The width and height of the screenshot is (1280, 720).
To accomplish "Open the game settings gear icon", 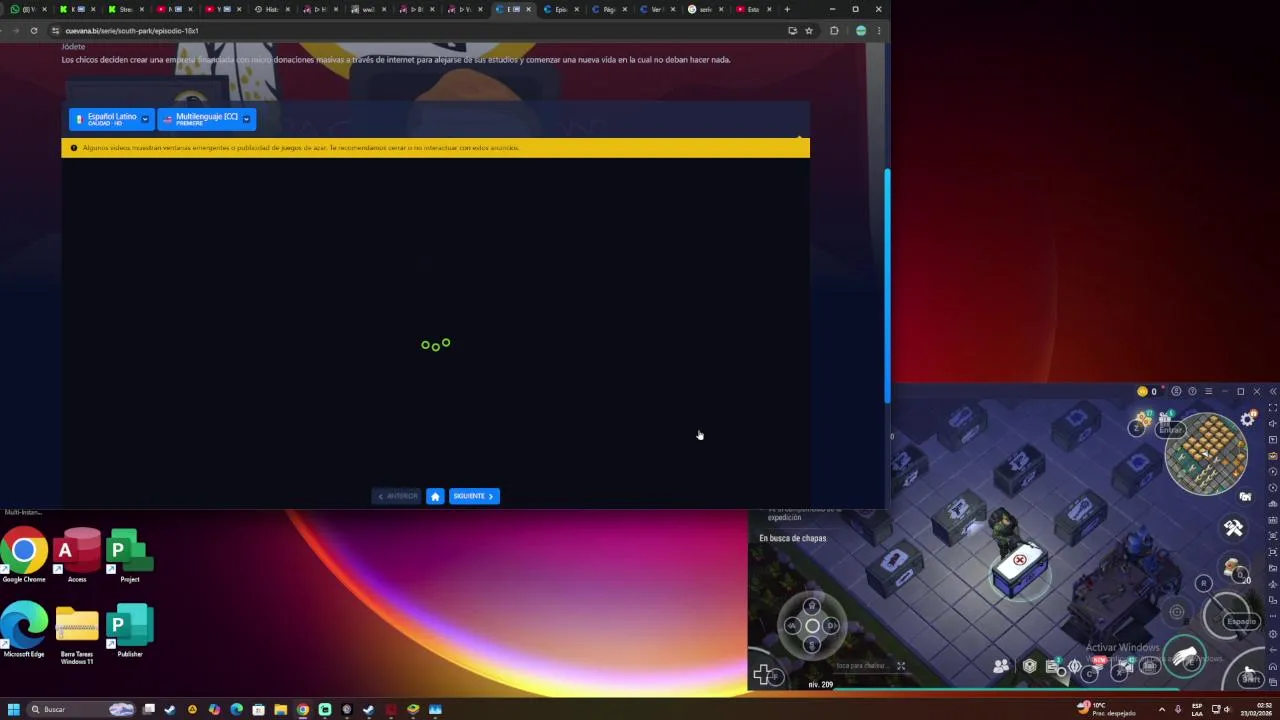I will [x=1248, y=419].
